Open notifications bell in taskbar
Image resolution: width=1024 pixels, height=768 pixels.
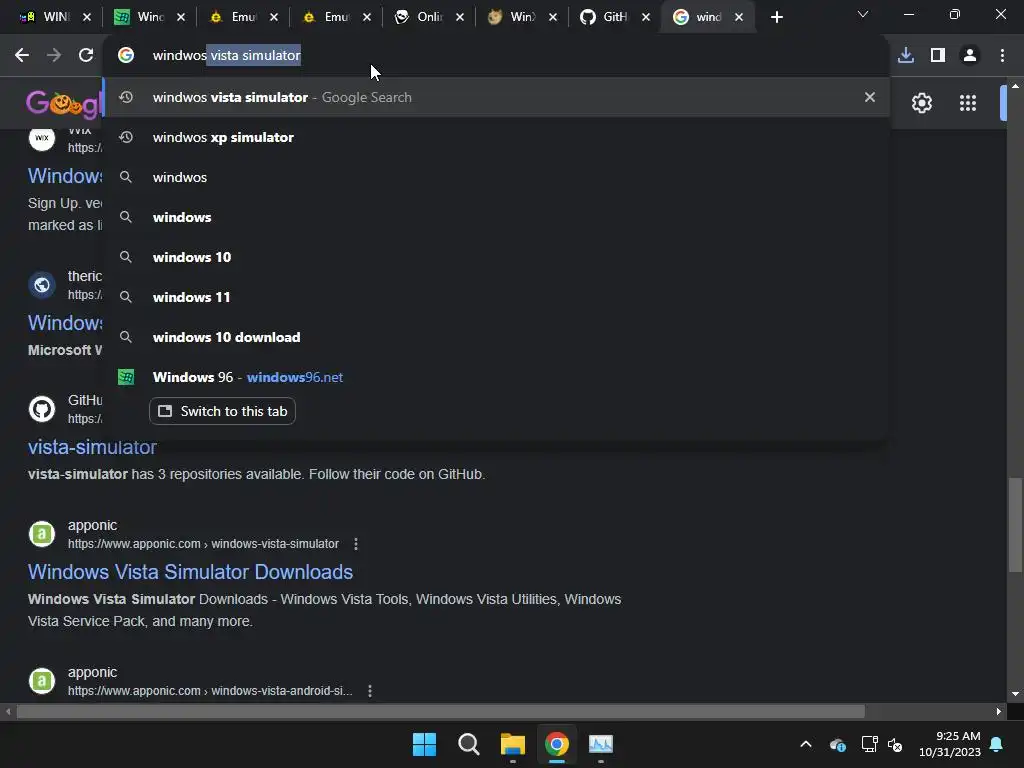coord(997,744)
